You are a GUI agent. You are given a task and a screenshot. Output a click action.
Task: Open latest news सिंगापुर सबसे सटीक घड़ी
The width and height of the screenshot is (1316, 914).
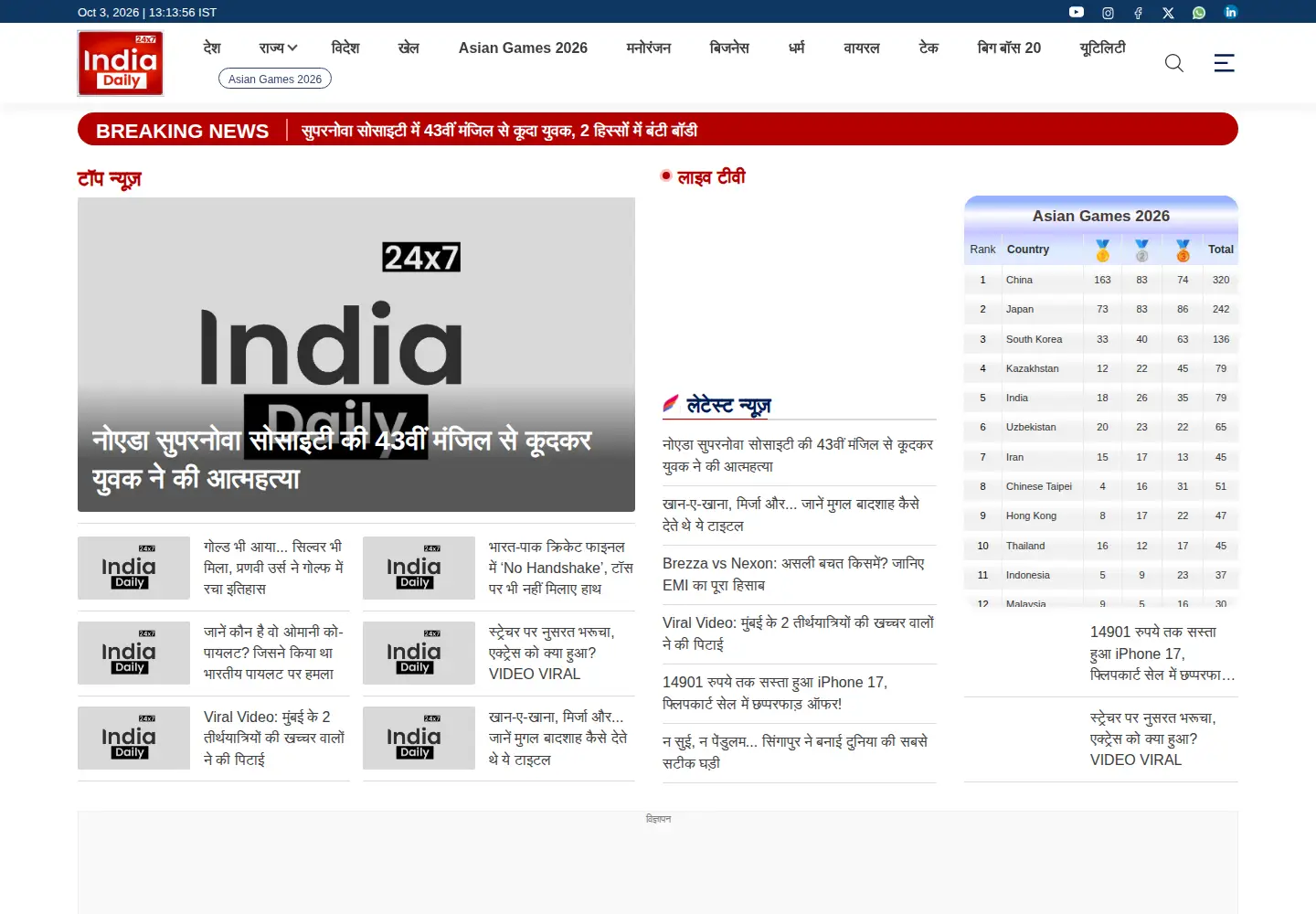tap(795, 752)
